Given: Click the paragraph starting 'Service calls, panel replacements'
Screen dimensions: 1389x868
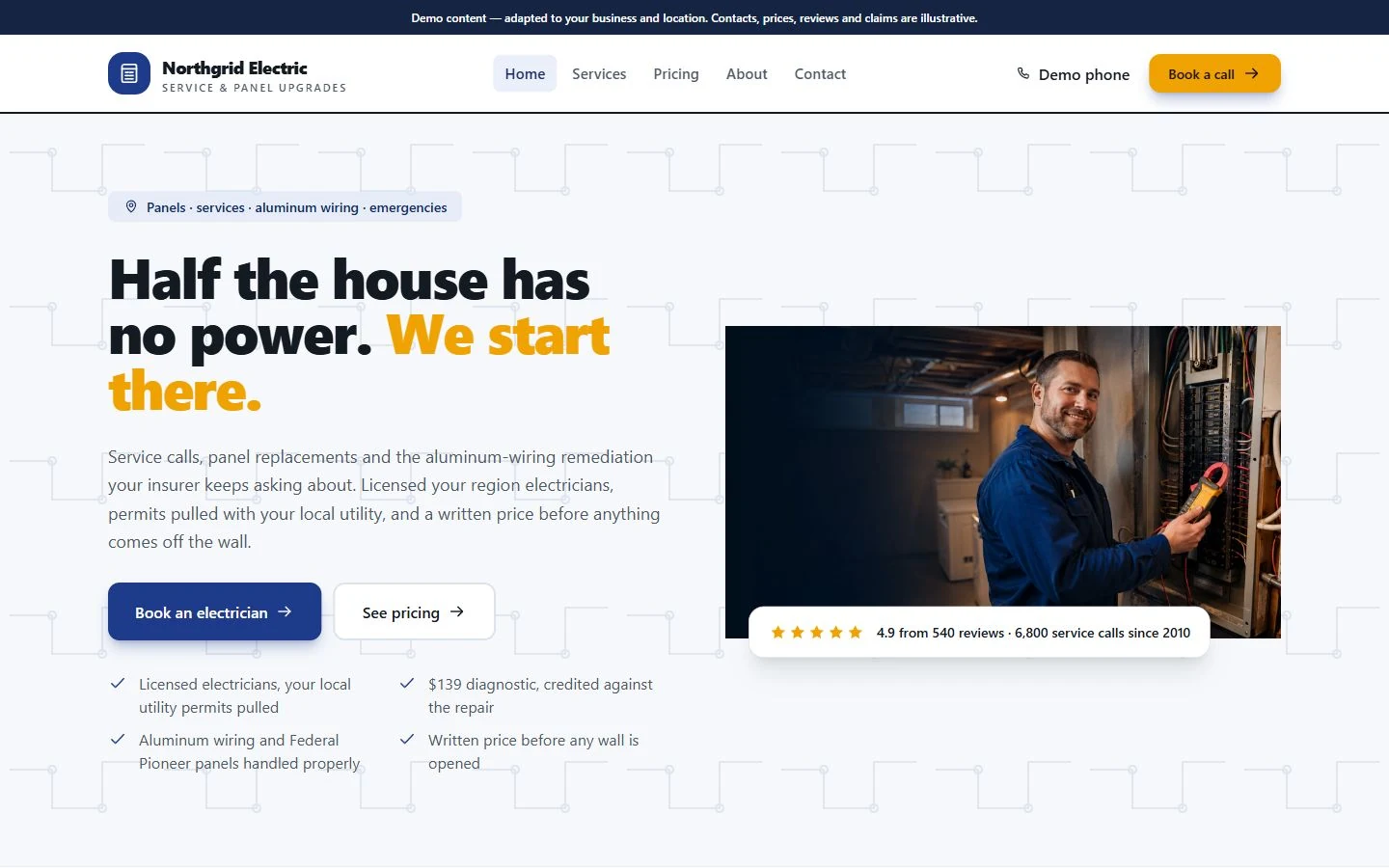Looking at the screenshot, I should 384,499.
